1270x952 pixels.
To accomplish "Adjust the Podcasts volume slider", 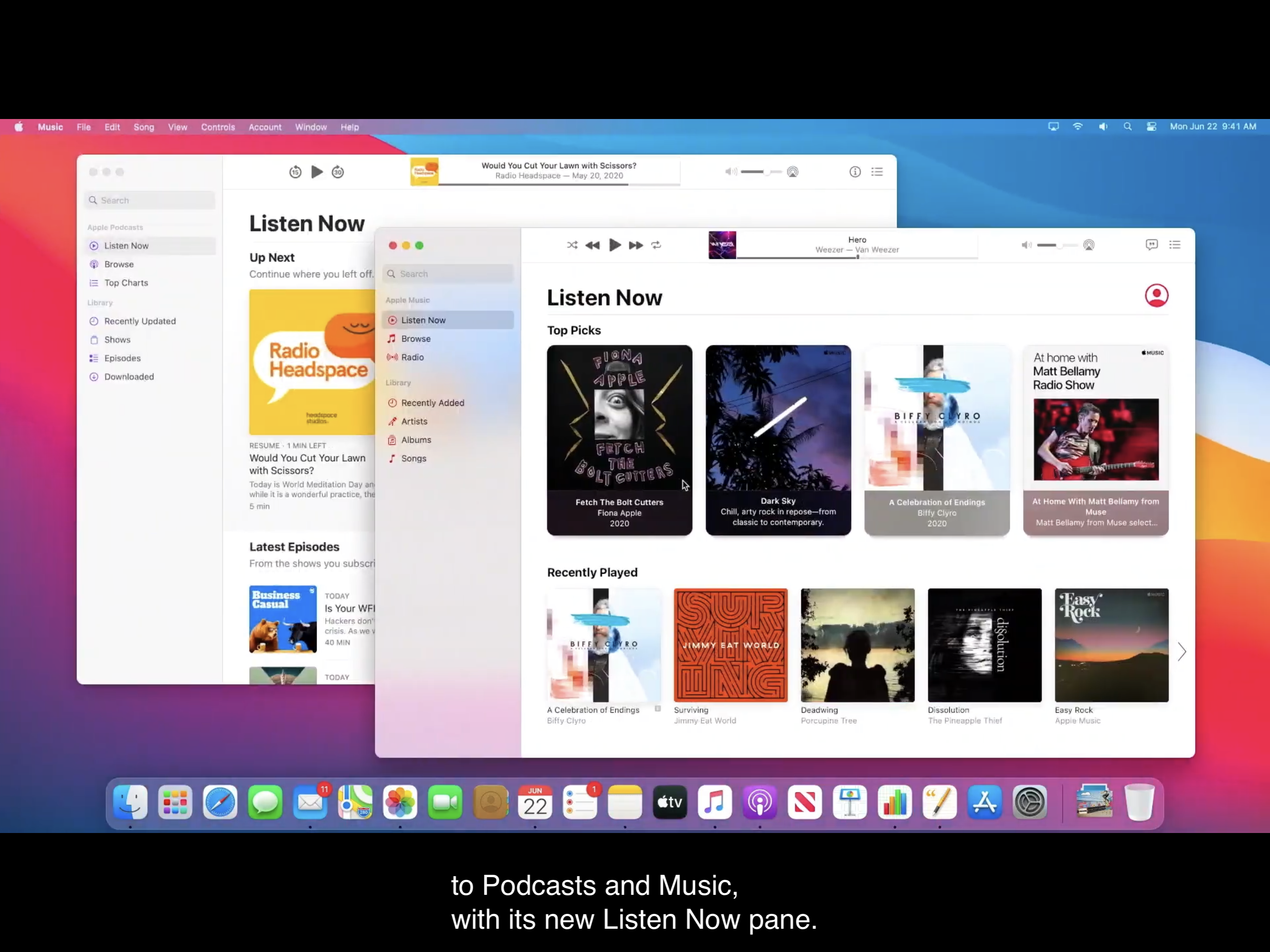I will click(x=761, y=172).
